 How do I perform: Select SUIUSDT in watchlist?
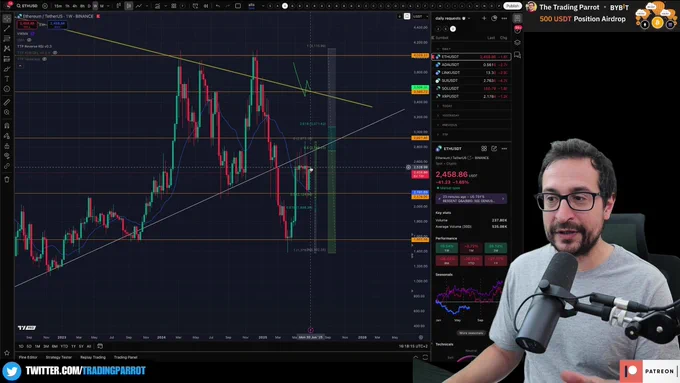(x=471, y=80)
